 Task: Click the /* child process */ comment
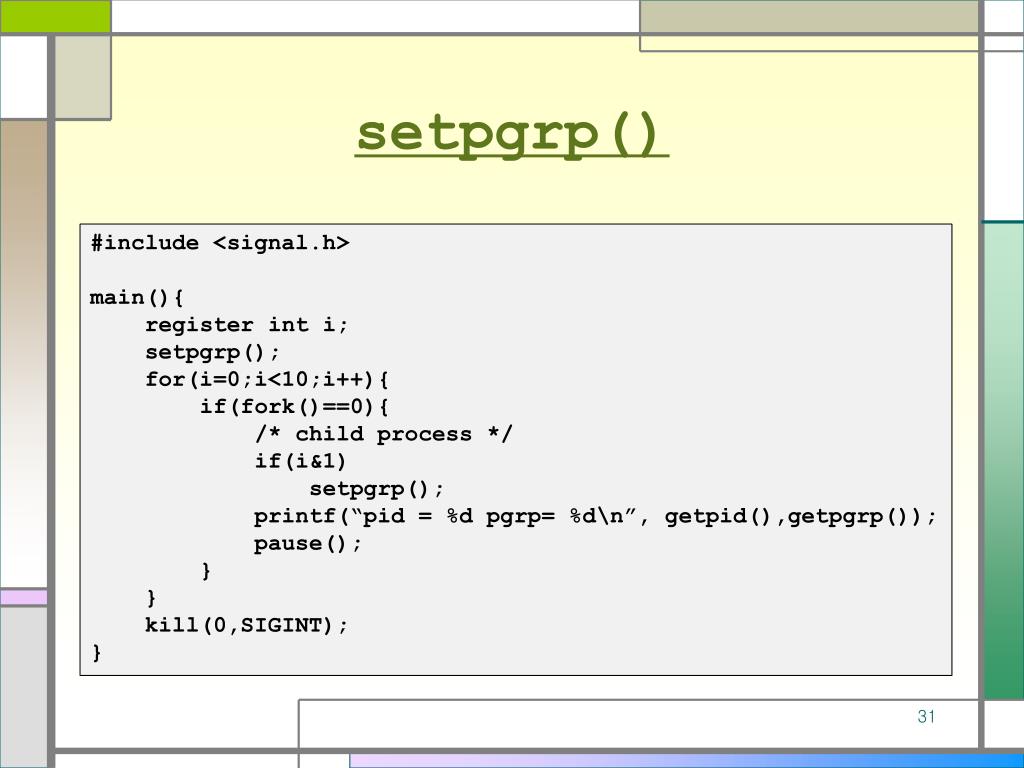[x=383, y=434]
